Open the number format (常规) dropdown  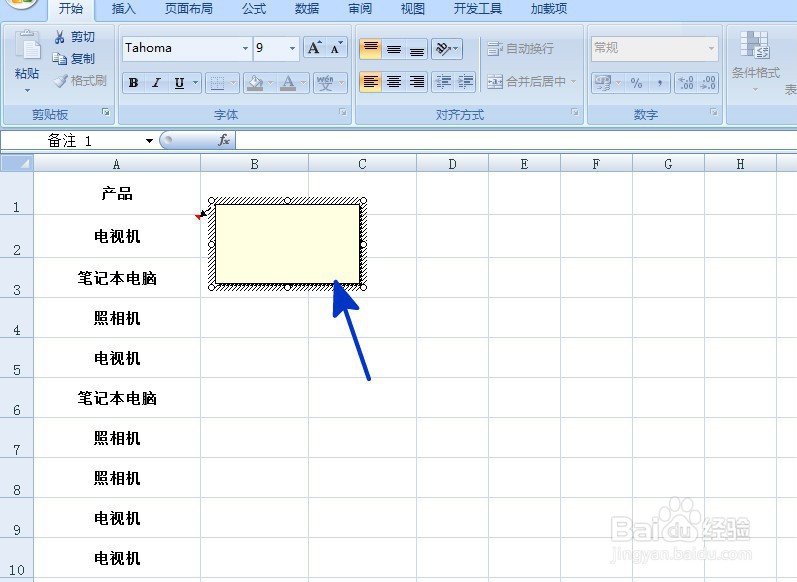711,48
